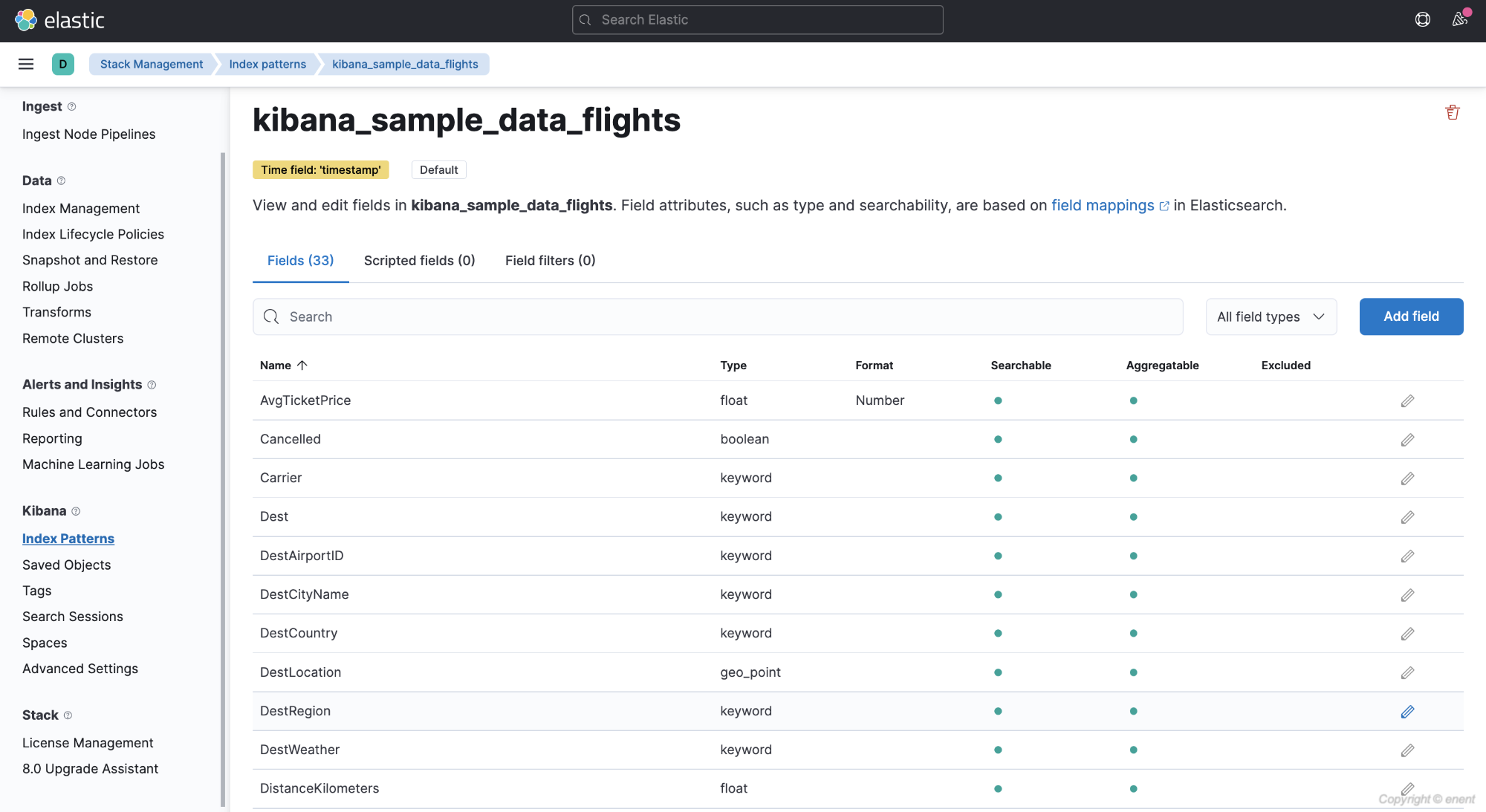This screenshot has width=1486, height=812.
Task: Click the DistanceKilometers field name
Action: point(319,788)
